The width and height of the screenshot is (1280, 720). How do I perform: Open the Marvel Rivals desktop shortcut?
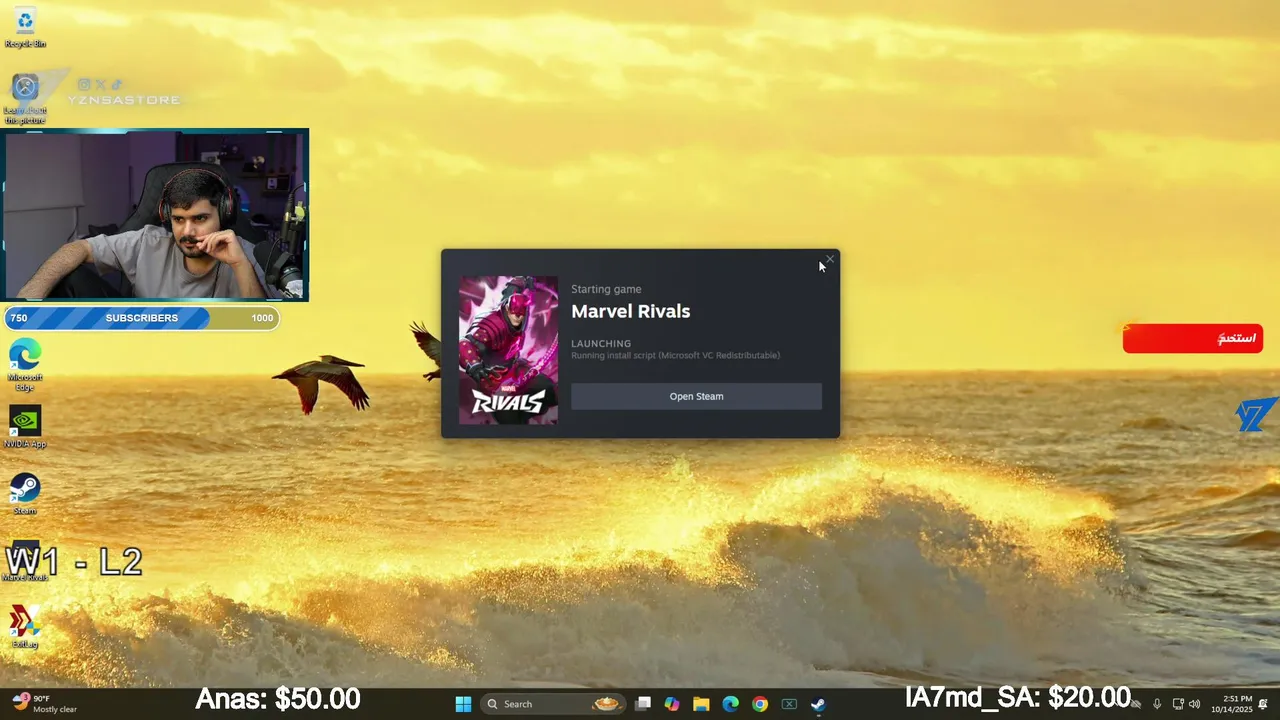(25, 561)
